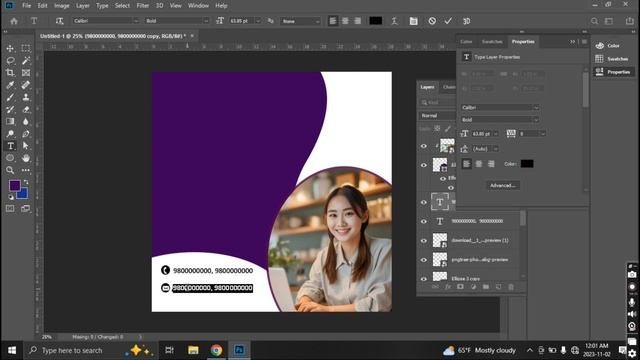Toggle Character and Paragraph panels
The height and width of the screenshot is (360, 640).
pos(413,21)
